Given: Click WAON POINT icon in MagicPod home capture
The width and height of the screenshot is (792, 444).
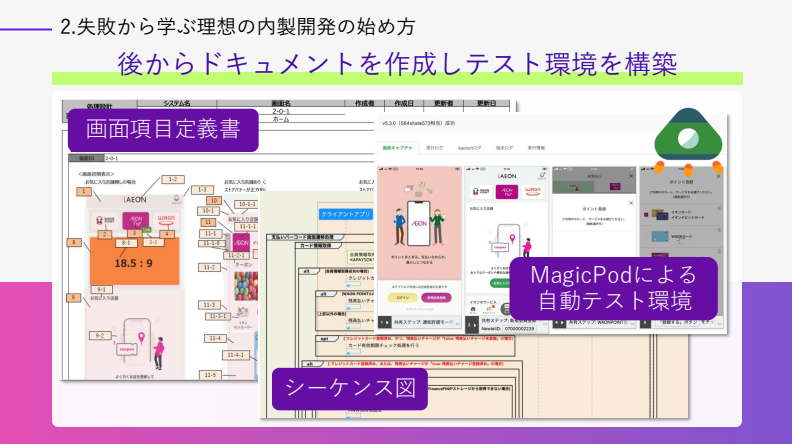Looking at the screenshot, I should [480, 191].
